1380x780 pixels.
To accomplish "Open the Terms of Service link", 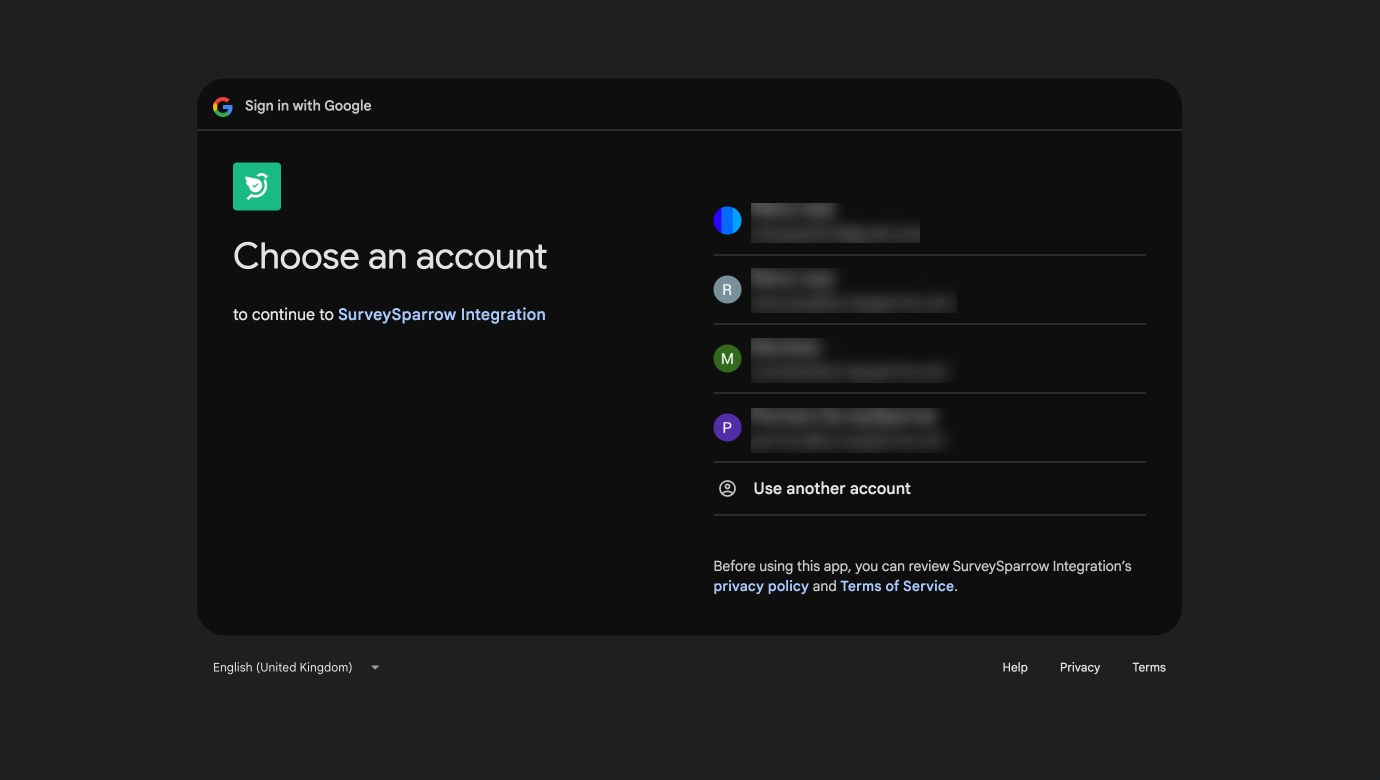I will pyautogui.click(x=897, y=586).
